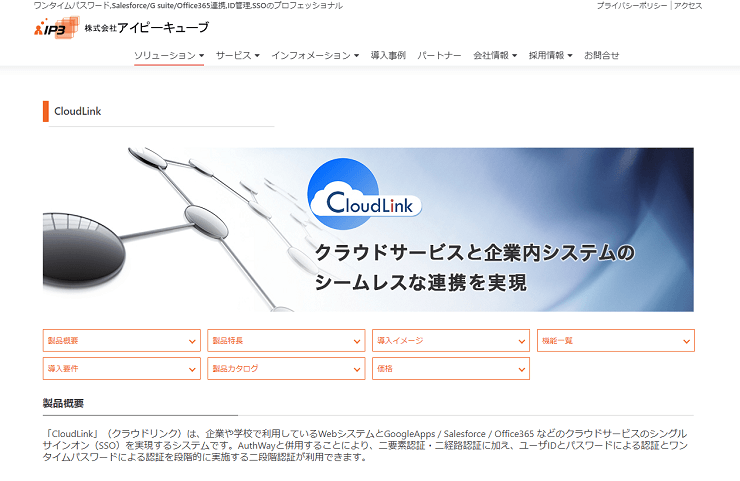Click the banner text シームレスな連携を実現
Screen dimensions: 740x481
coord(420,283)
